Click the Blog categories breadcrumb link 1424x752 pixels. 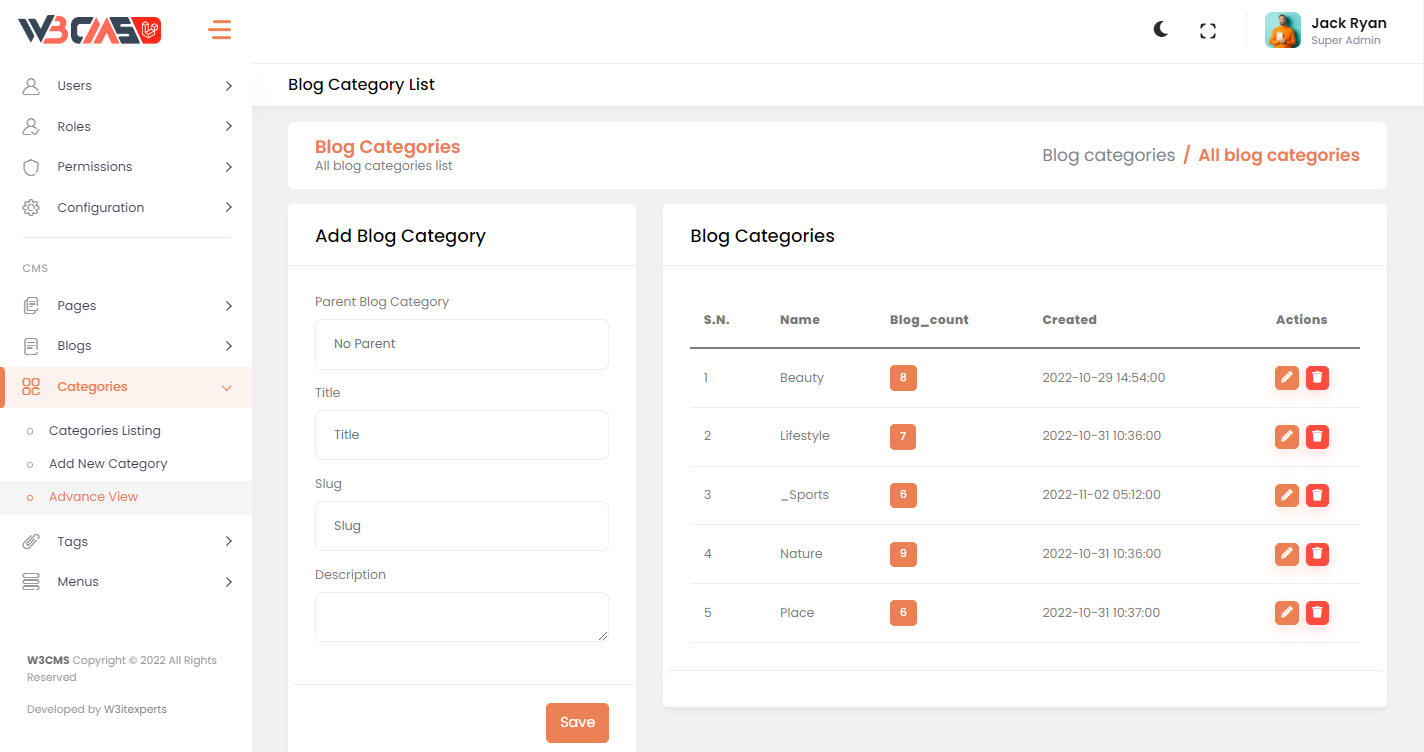click(1108, 155)
